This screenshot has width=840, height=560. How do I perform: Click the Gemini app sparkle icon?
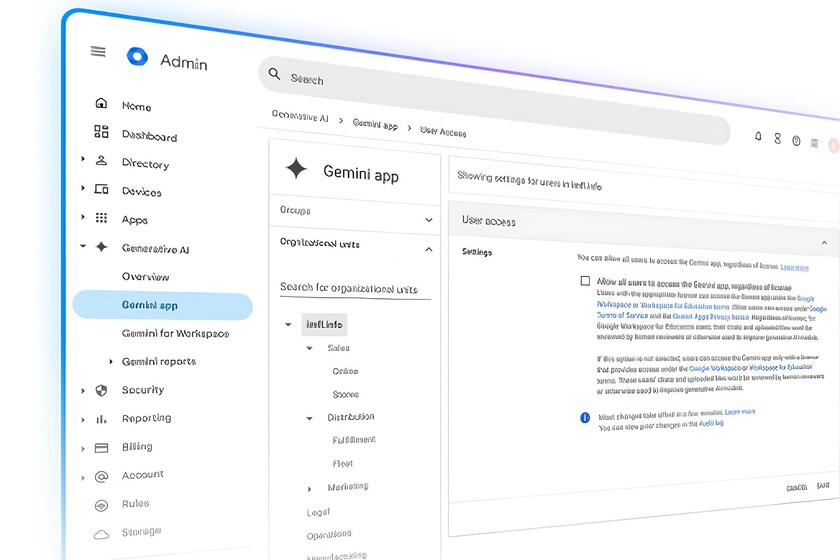296,169
